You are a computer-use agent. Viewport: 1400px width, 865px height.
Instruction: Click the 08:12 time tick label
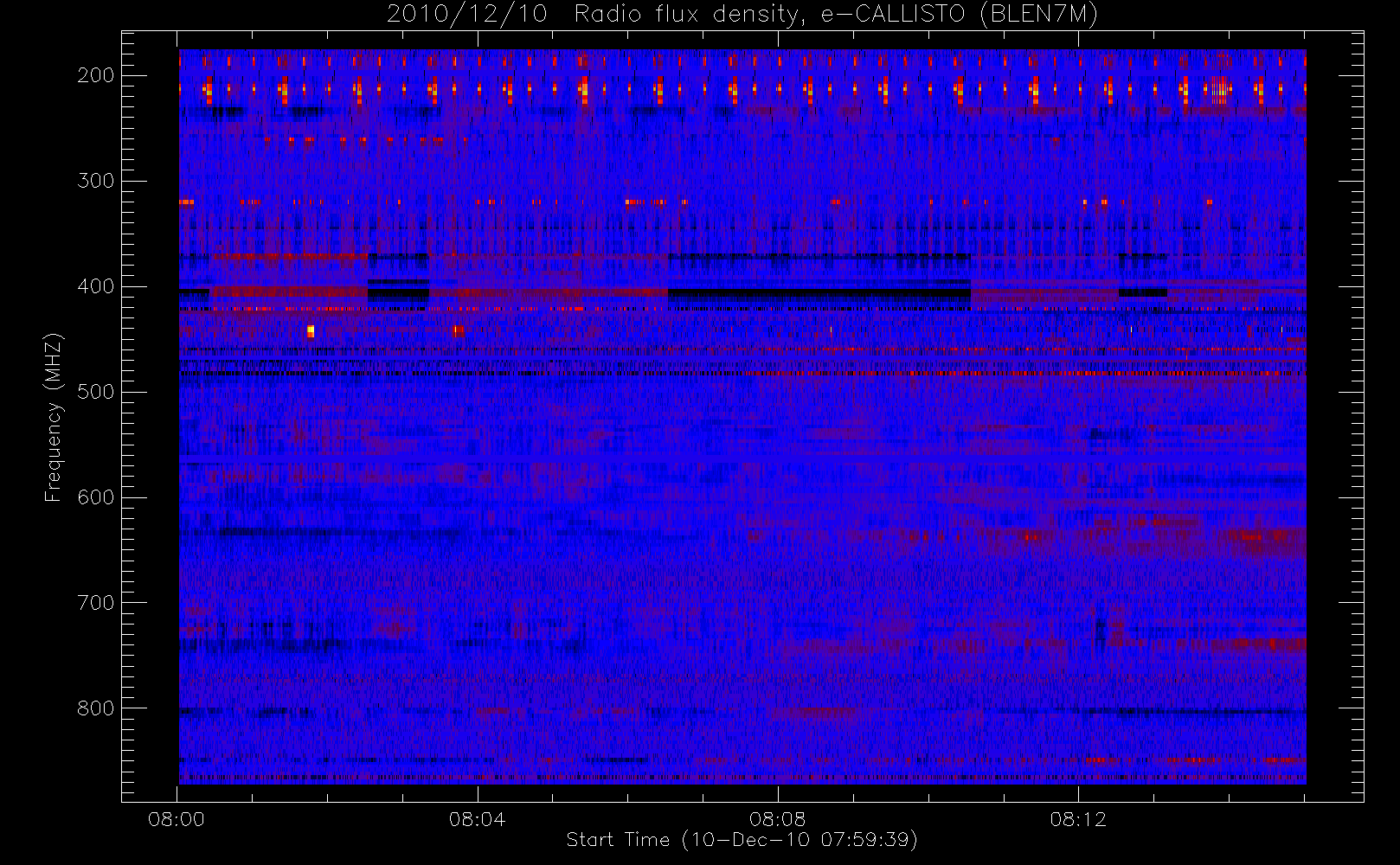pos(1078,819)
